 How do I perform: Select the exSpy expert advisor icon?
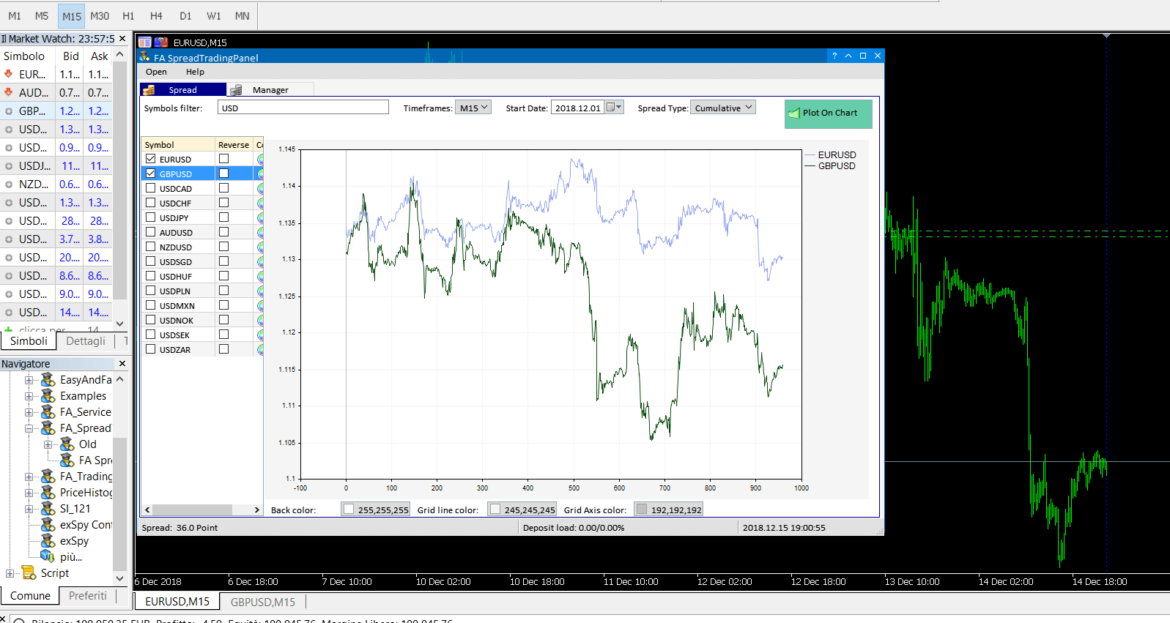(x=47, y=540)
